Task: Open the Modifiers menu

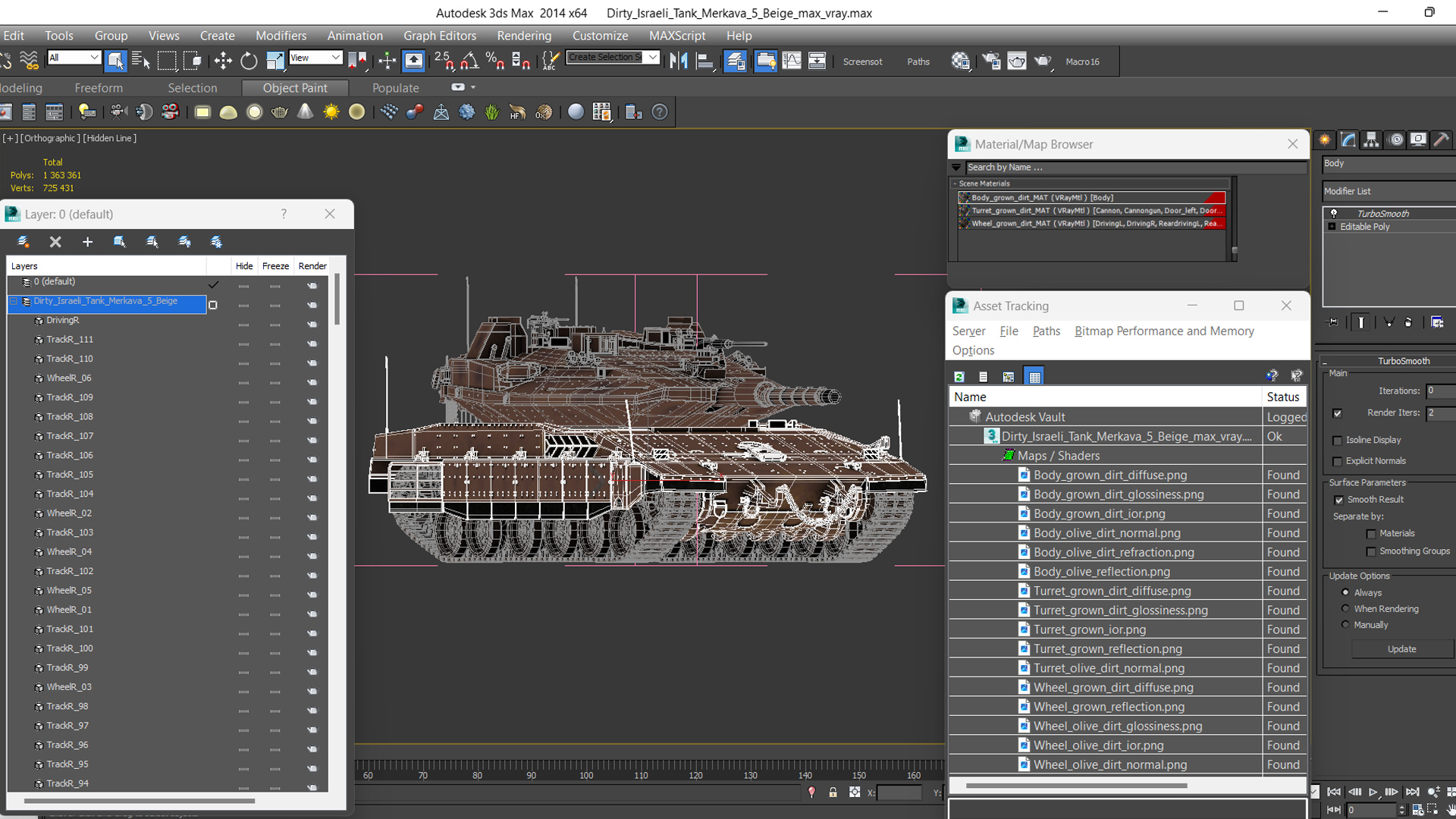Action: pyautogui.click(x=281, y=36)
